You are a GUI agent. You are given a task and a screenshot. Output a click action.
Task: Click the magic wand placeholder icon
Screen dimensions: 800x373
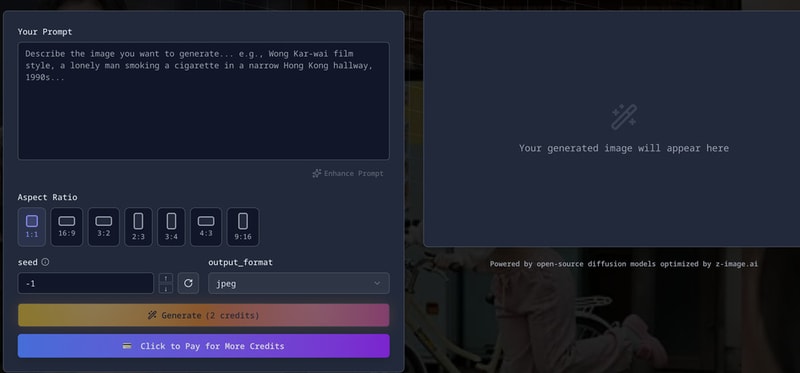click(624, 117)
